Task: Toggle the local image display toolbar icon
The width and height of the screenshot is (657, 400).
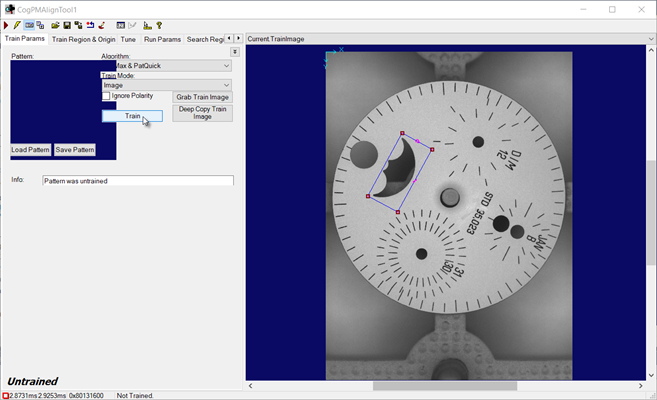Action: click(x=29, y=25)
